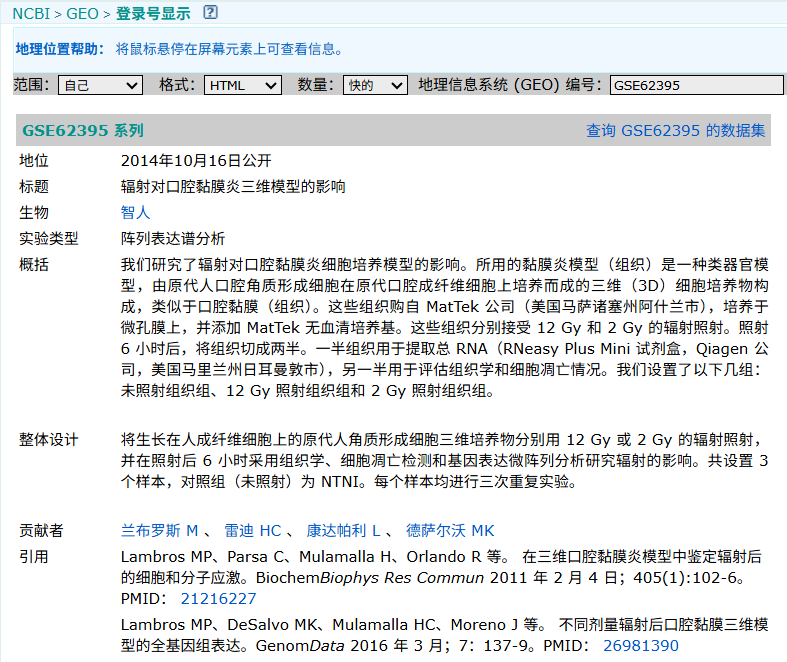Open the 范围 dropdown showing 自己
Image resolution: width=787 pixels, height=662 pixels.
point(100,85)
